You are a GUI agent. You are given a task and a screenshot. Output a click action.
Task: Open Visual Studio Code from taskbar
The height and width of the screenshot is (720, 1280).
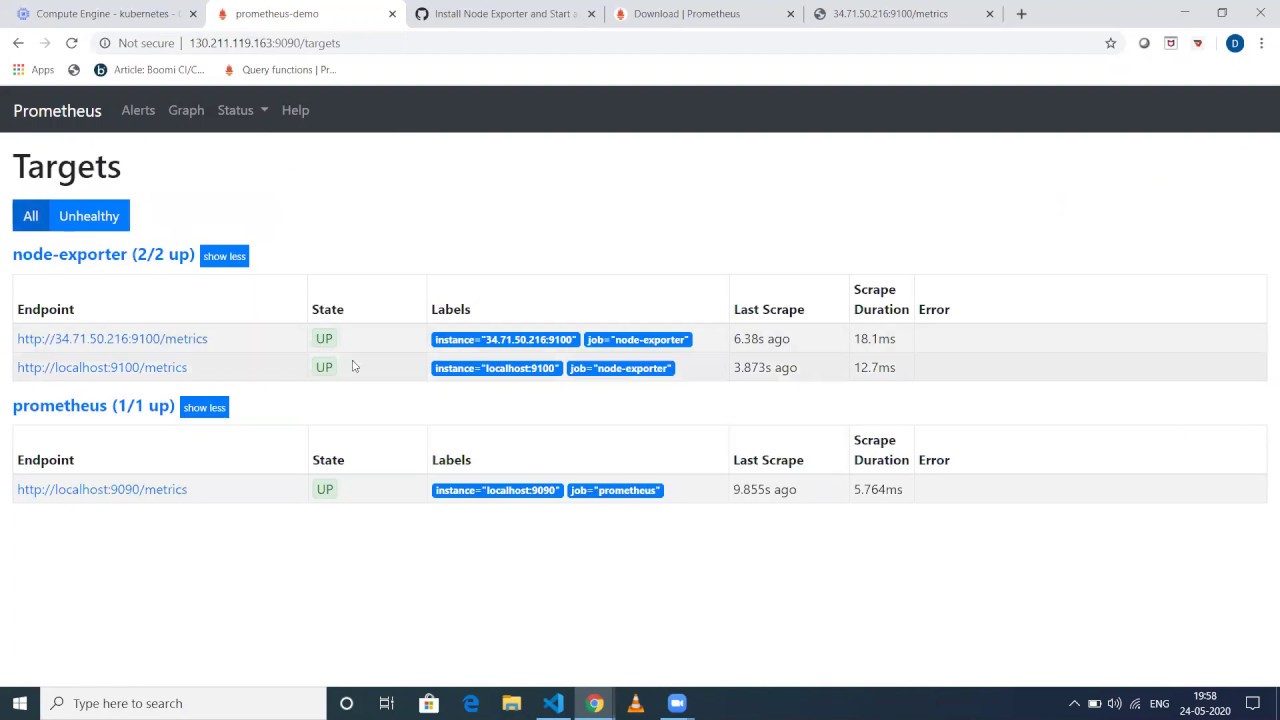pyautogui.click(x=553, y=703)
